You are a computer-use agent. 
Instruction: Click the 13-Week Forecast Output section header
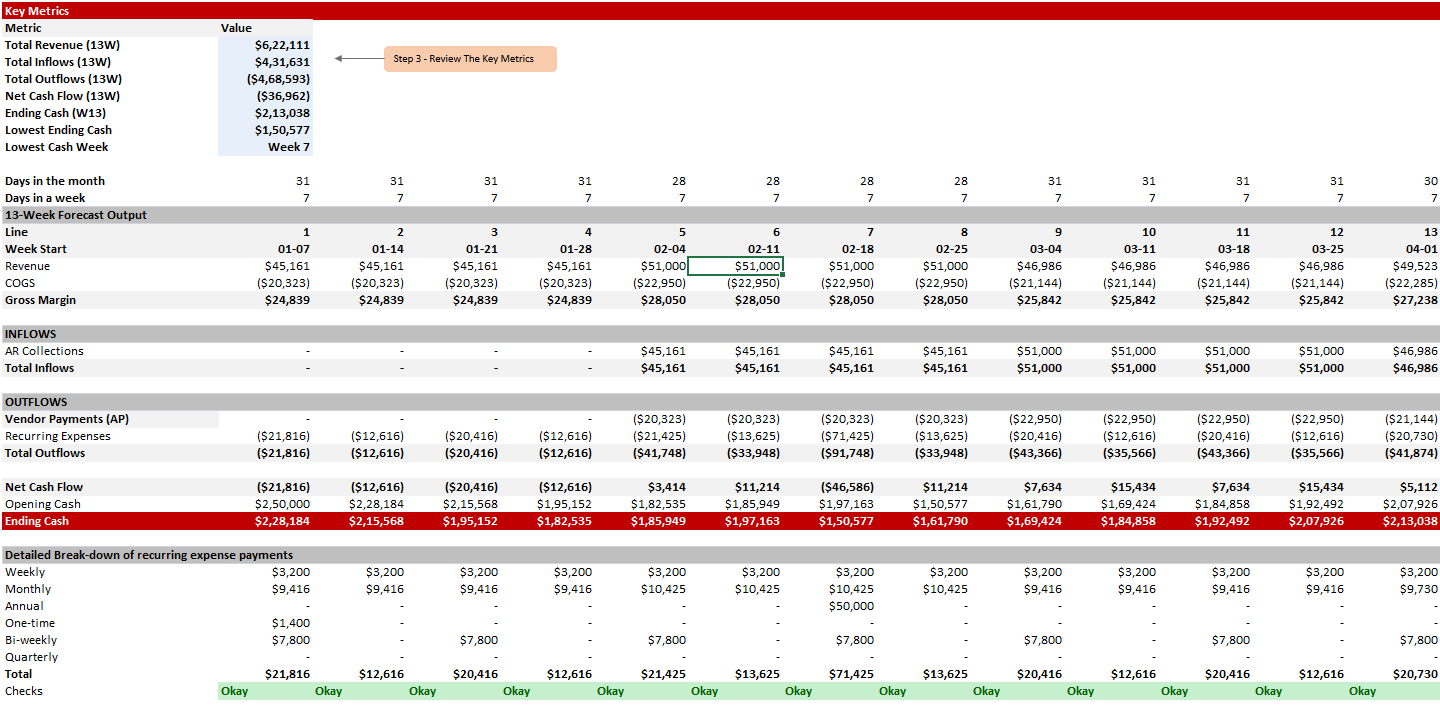click(x=720, y=215)
